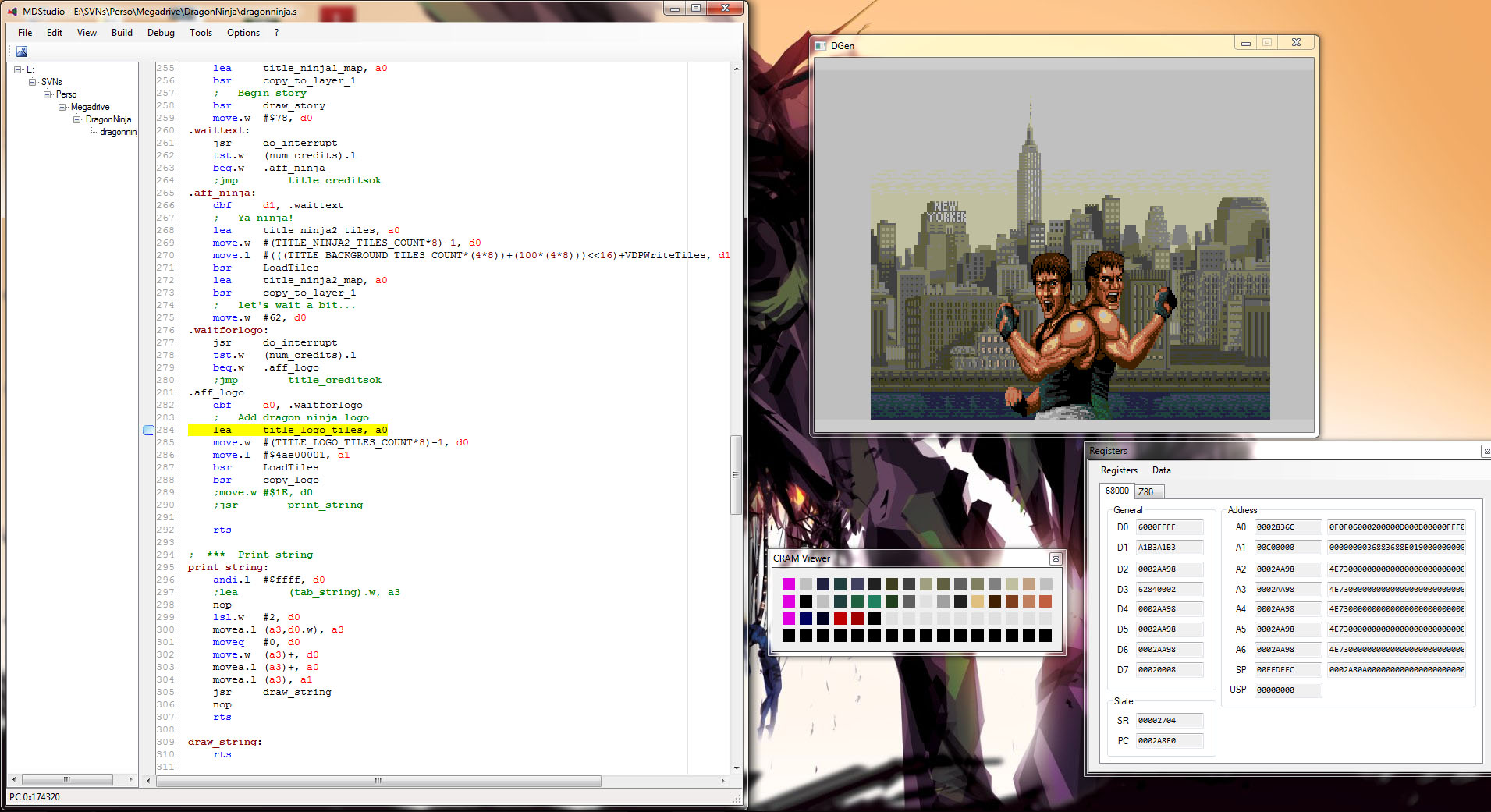The width and height of the screenshot is (1491, 812).
Task: Click the D0 register value field
Action: (1170, 527)
